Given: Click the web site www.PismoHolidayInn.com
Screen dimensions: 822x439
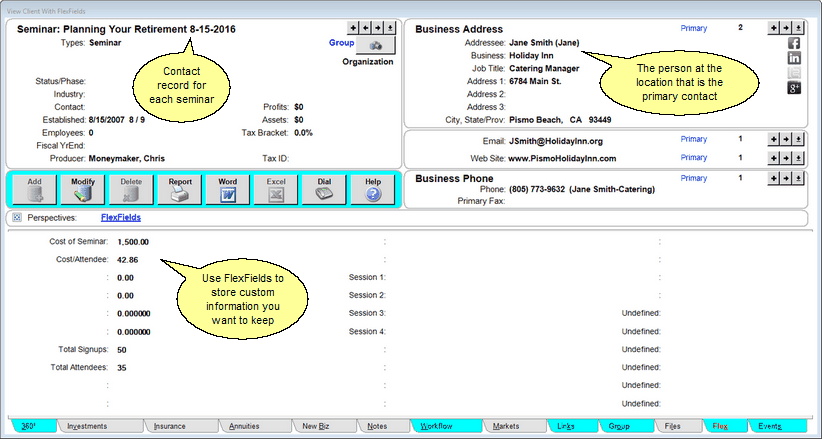Looking at the screenshot, I should [x=563, y=158].
